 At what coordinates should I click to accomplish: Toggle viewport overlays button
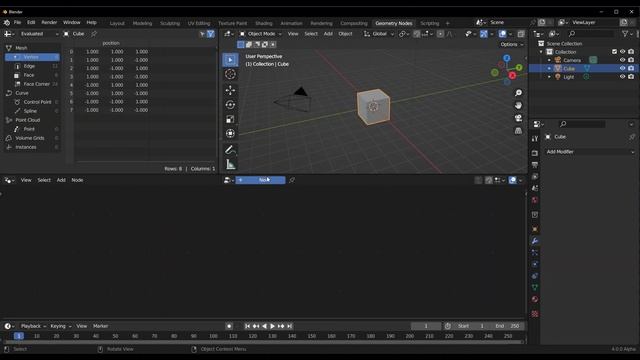click(x=502, y=34)
